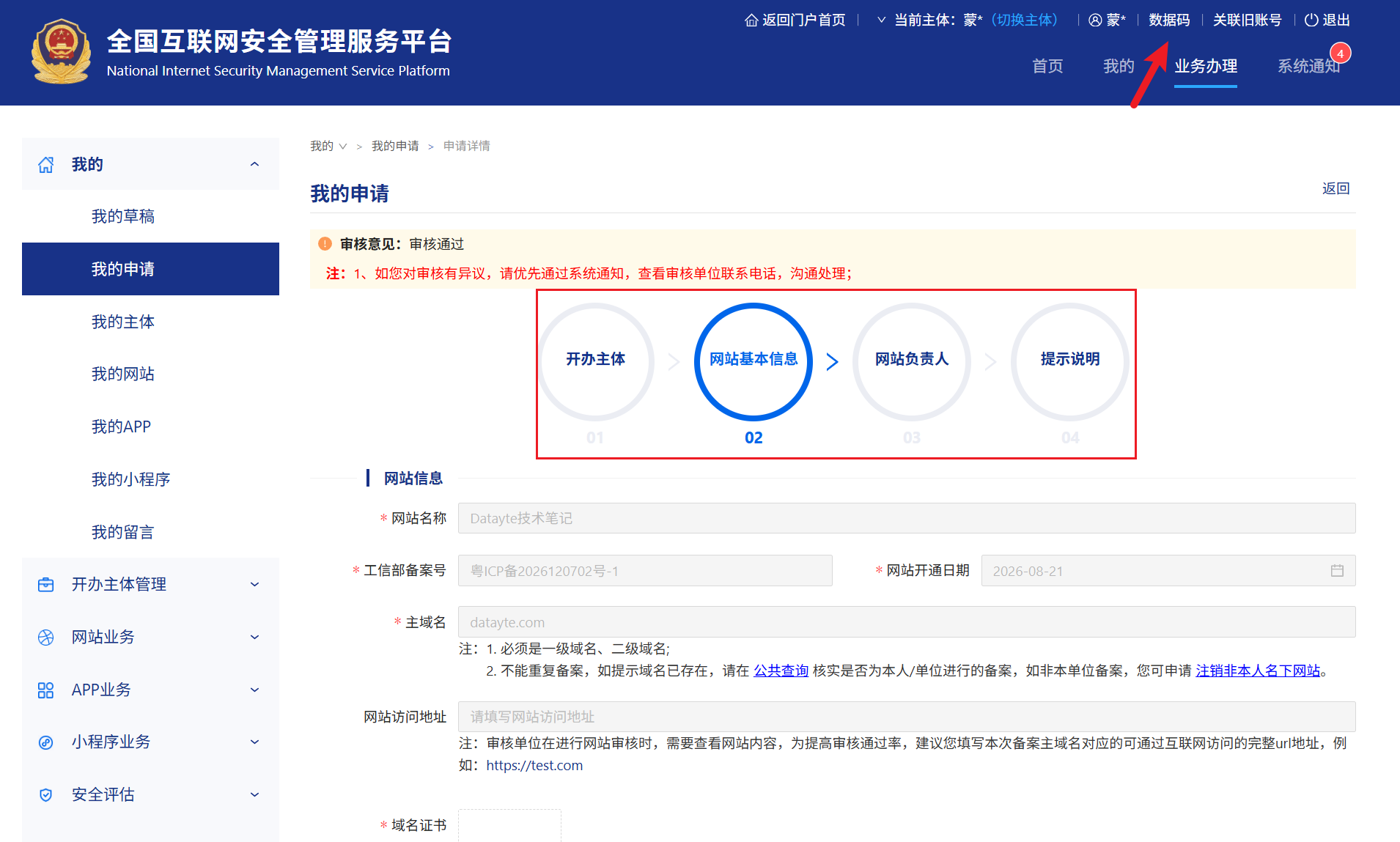Image resolution: width=1400 pixels, height=842 pixels.
Task: Click the notification badge showing 4
Action: (x=1341, y=53)
